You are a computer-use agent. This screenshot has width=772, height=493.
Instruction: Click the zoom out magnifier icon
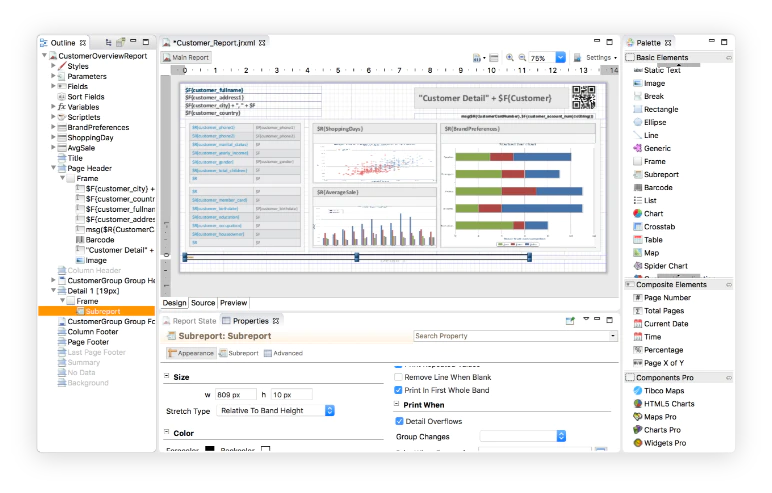pos(522,58)
